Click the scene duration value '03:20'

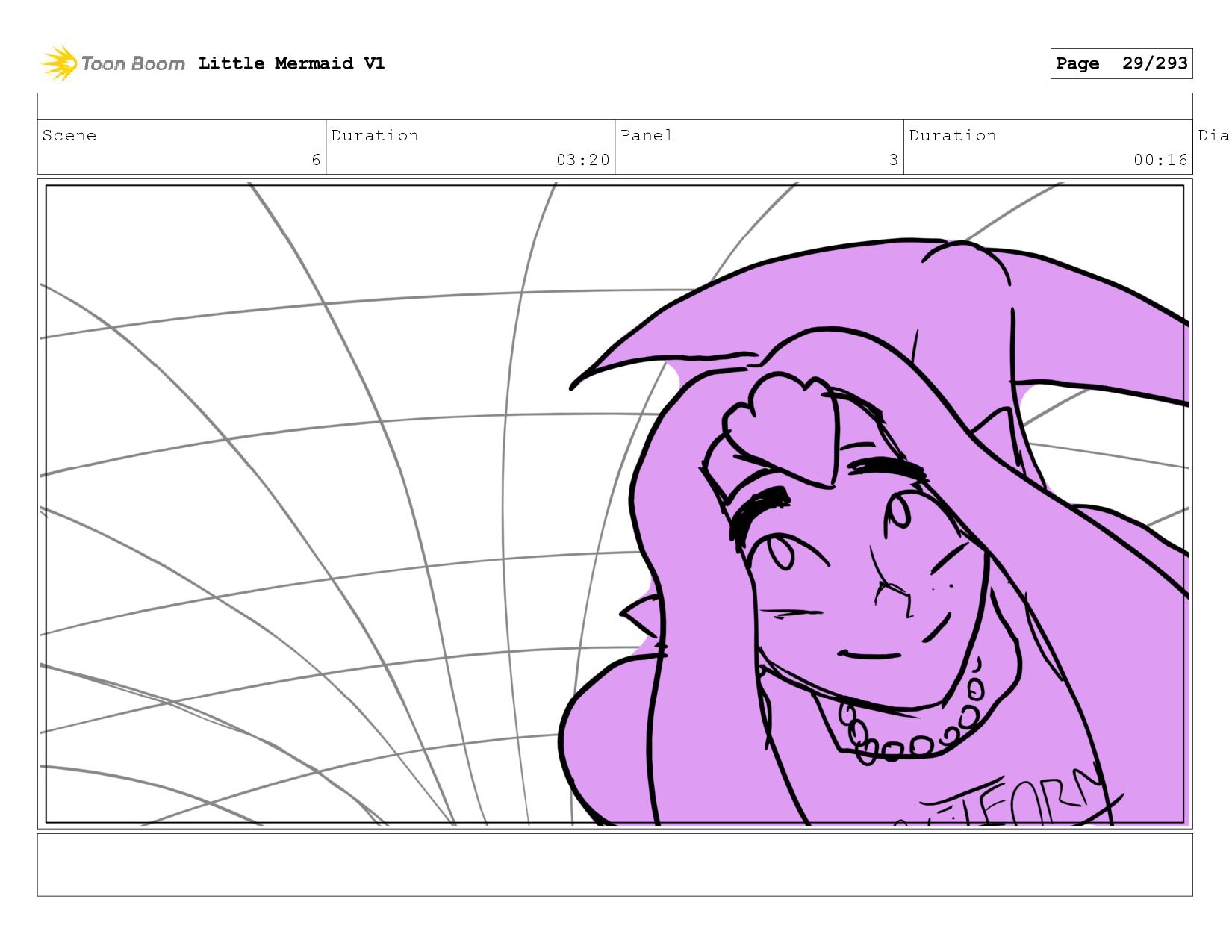pos(583,160)
